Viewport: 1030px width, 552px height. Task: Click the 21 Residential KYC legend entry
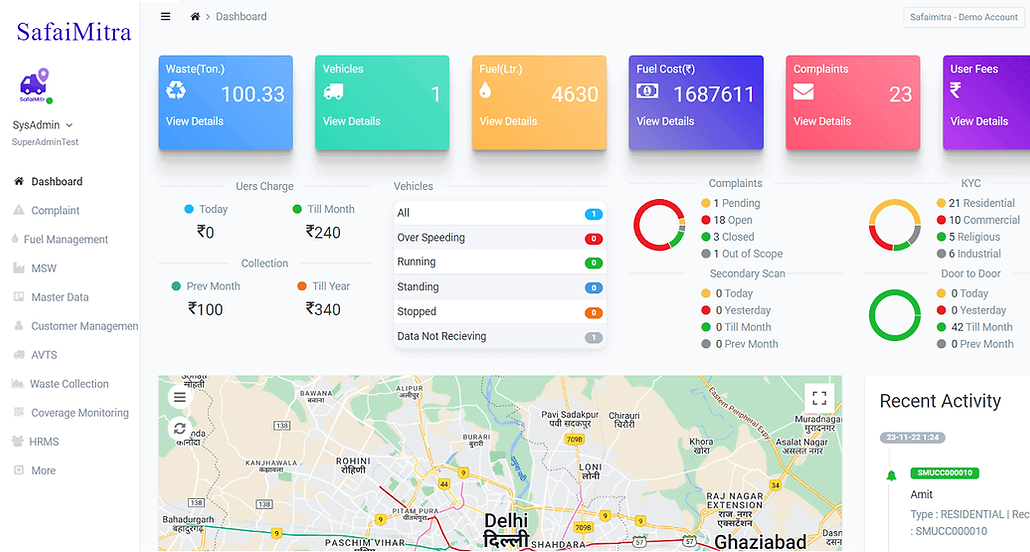point(975,204)
